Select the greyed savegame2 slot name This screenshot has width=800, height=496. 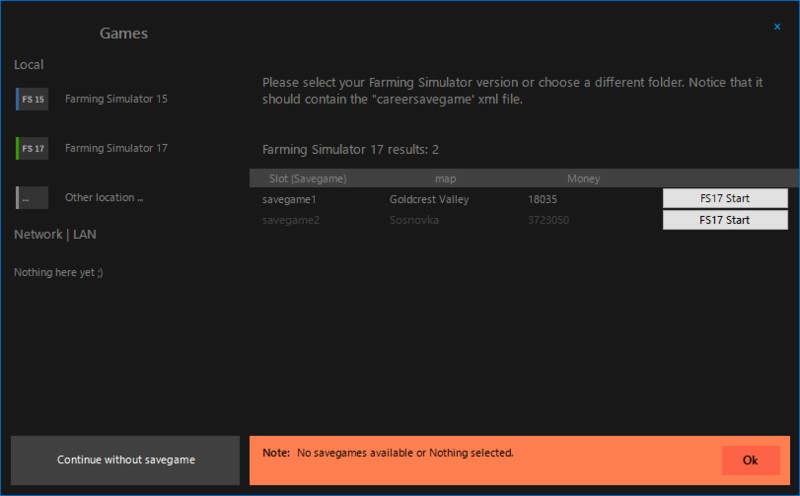pyautogui.click(x=290, y=220)
